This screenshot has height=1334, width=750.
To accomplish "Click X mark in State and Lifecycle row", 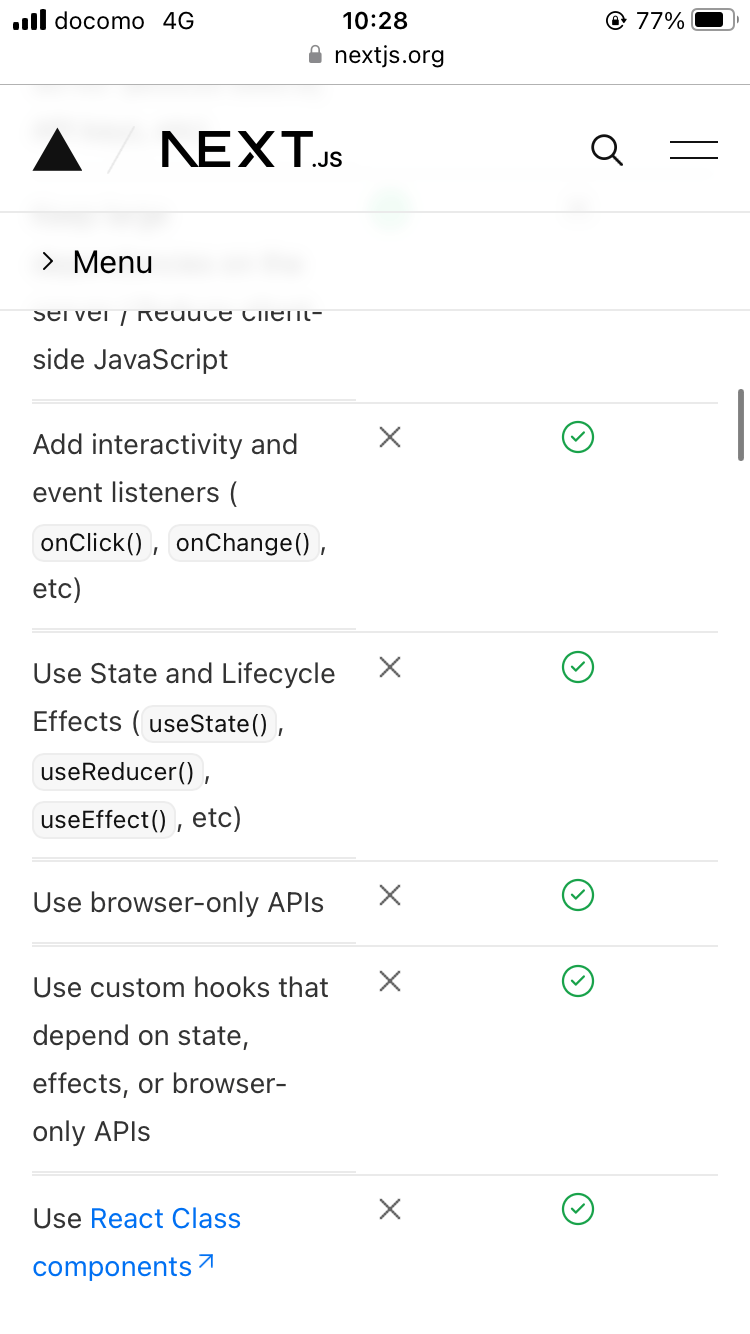I will (x=390, y=667).
